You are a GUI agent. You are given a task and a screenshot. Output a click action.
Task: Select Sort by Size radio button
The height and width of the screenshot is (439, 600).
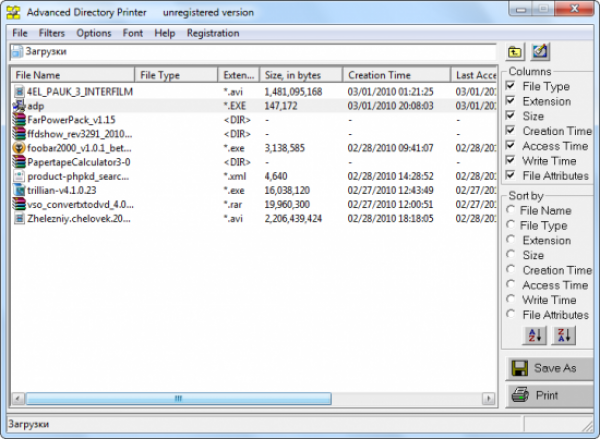[x=511, y=255]
